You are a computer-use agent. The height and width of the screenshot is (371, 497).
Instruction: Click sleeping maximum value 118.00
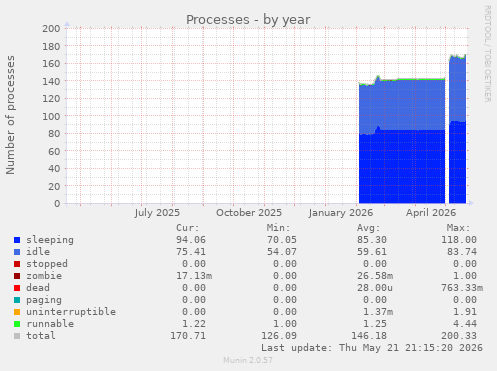tap(459, 240)
